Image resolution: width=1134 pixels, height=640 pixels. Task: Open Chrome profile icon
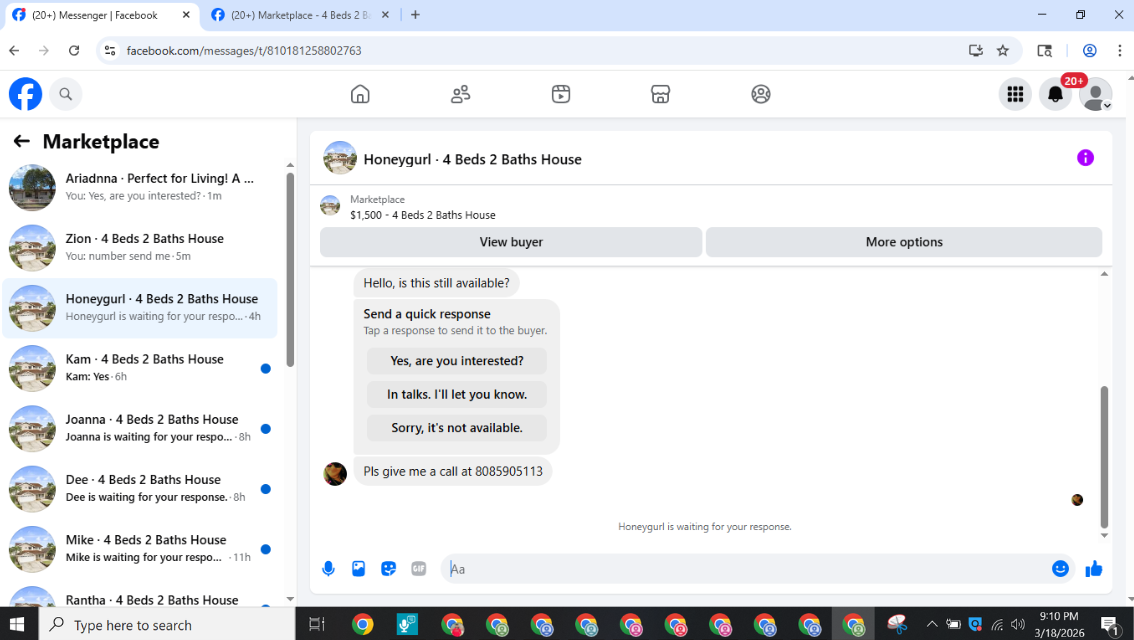click(1089, 51)
